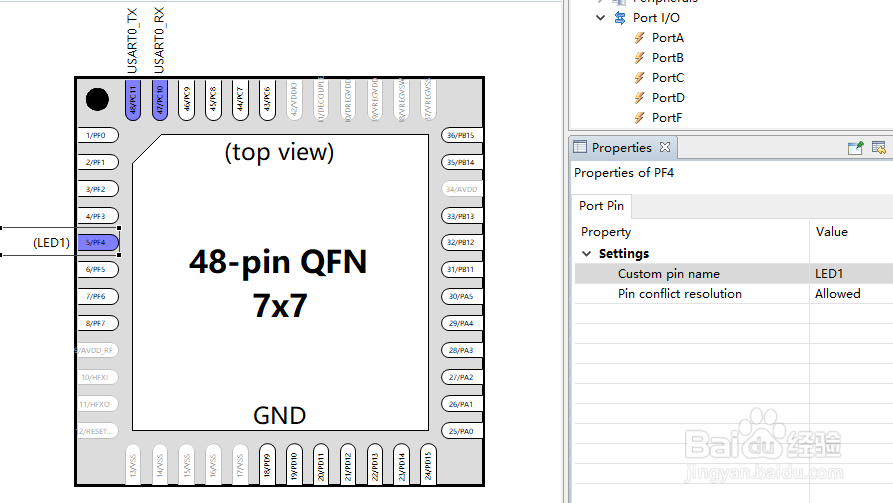Select pin 24/PD15
This screenshot has width=893, height=503.
(x=428, y=464)
